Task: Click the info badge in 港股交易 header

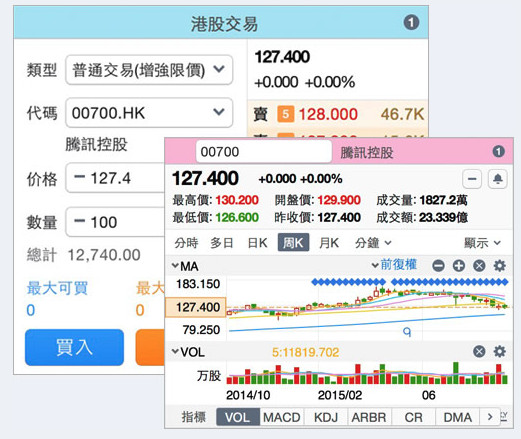Action: 411,23
